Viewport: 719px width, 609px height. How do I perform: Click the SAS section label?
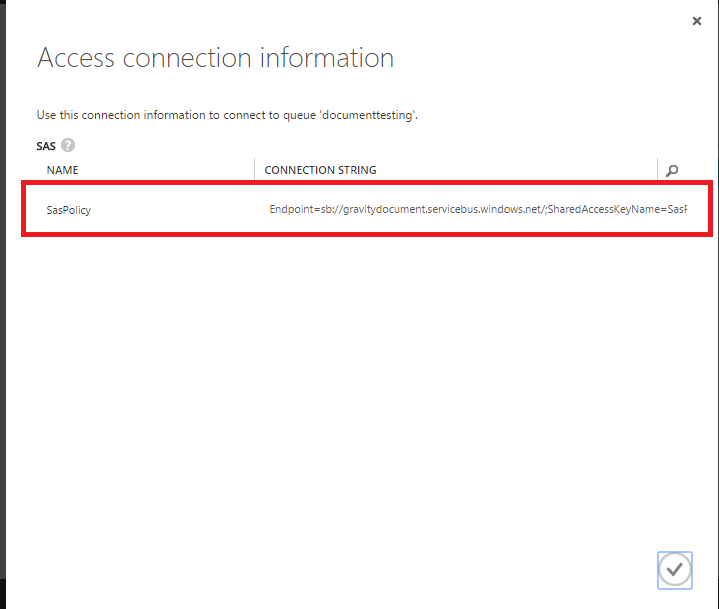click(46, 146)
